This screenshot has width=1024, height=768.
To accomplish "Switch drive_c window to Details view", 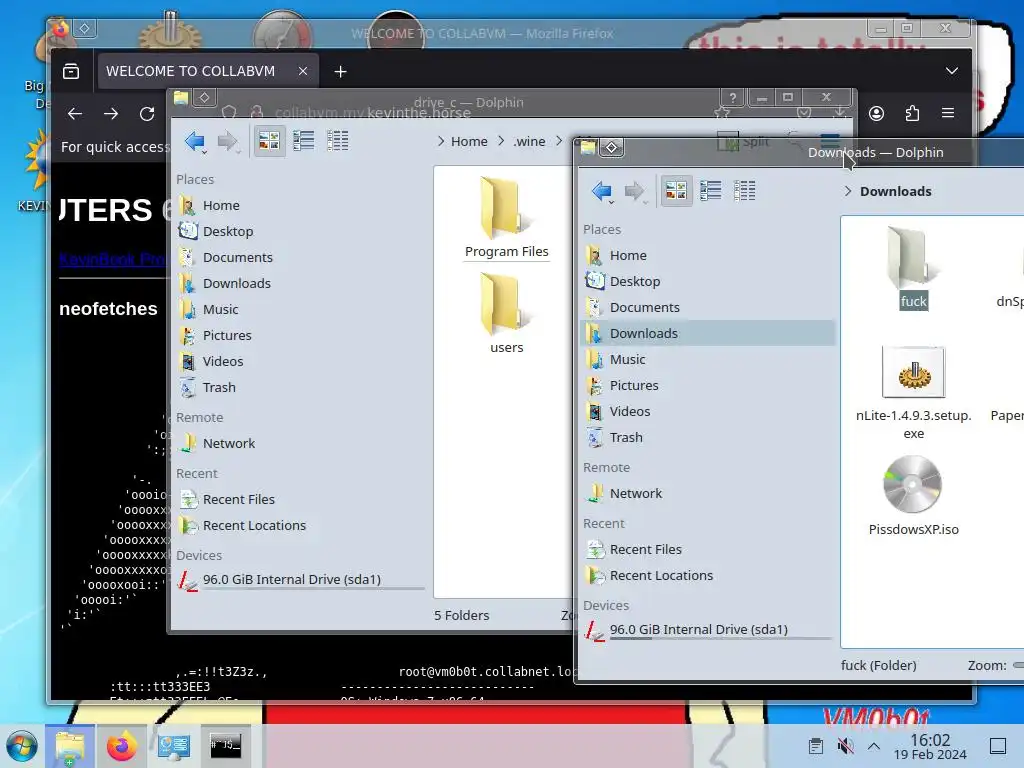I will (x=338, y=140).
